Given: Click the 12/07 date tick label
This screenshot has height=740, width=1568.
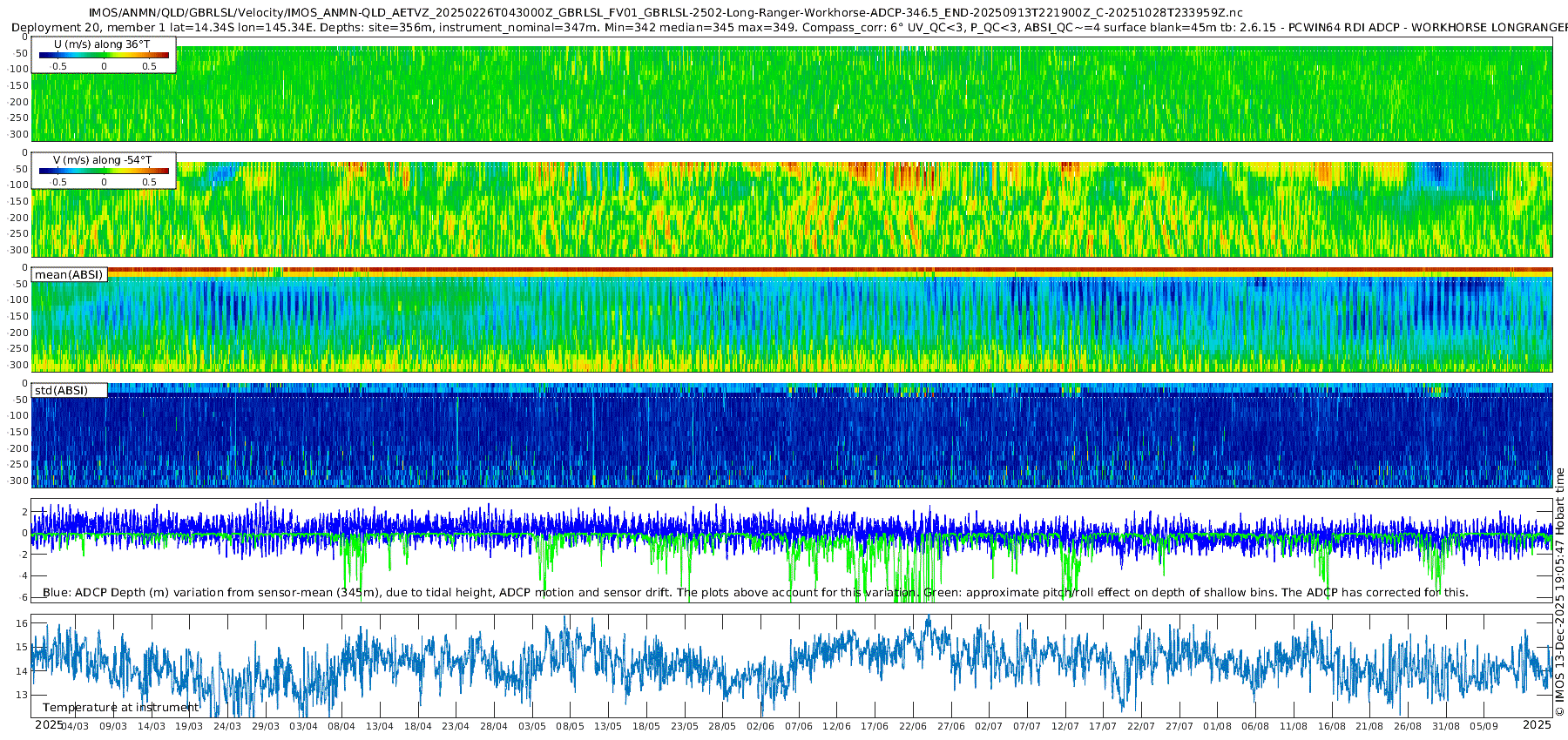Looking at the screenshot, I should tap(1065, 726).
